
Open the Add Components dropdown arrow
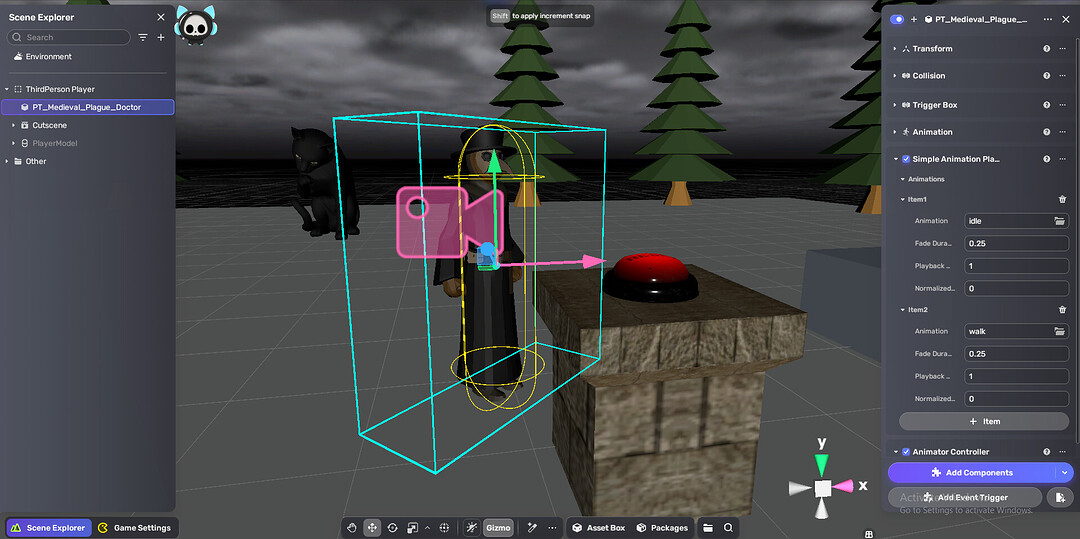(1065, 473)
